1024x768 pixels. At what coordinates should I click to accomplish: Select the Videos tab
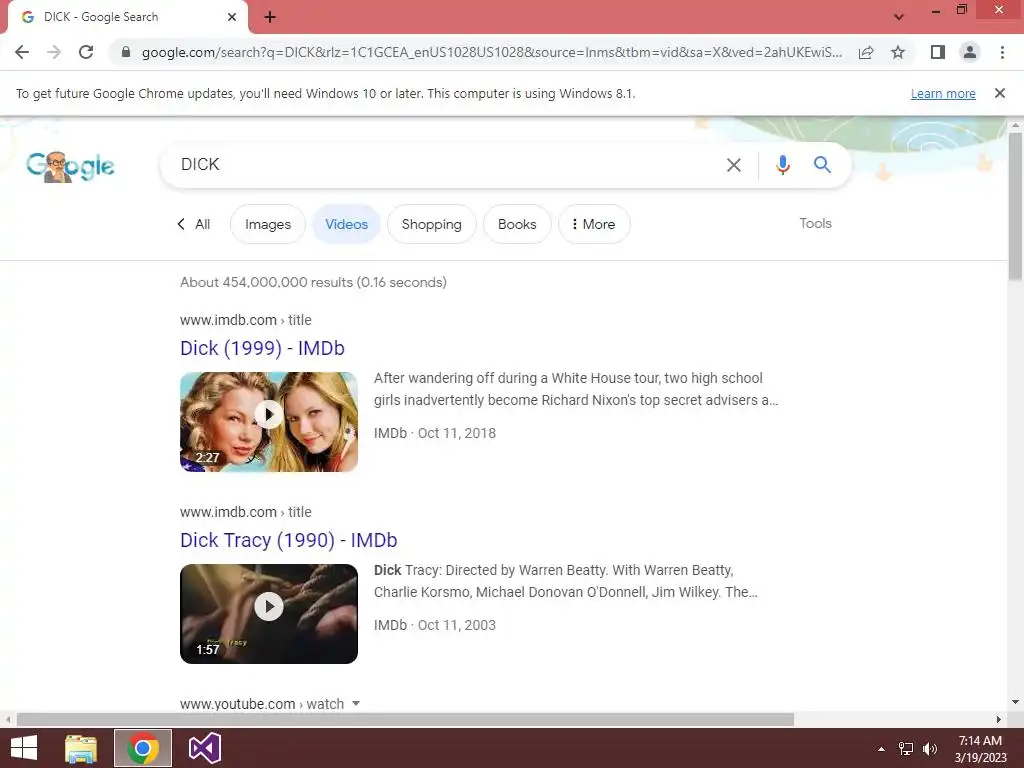click(346, 224)
